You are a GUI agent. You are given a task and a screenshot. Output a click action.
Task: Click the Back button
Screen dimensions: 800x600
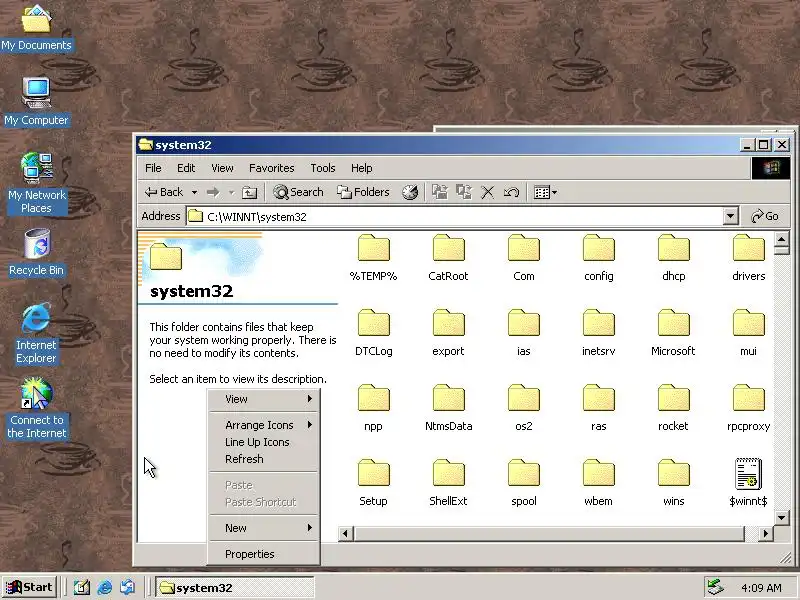click(x=164, y=192)
